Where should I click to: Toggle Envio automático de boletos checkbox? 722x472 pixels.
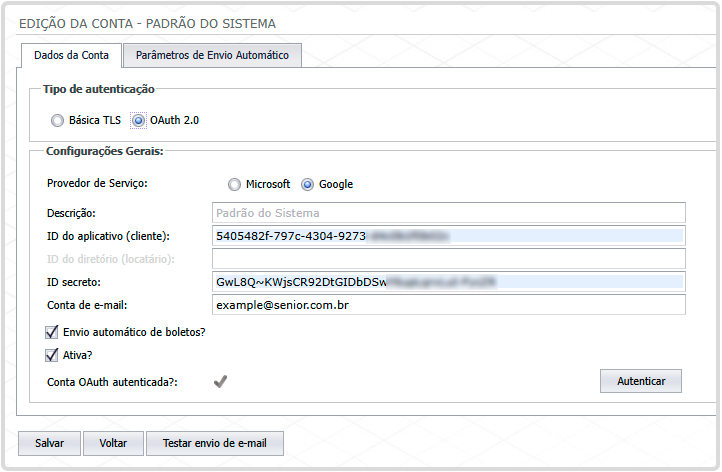pos(52,331)
